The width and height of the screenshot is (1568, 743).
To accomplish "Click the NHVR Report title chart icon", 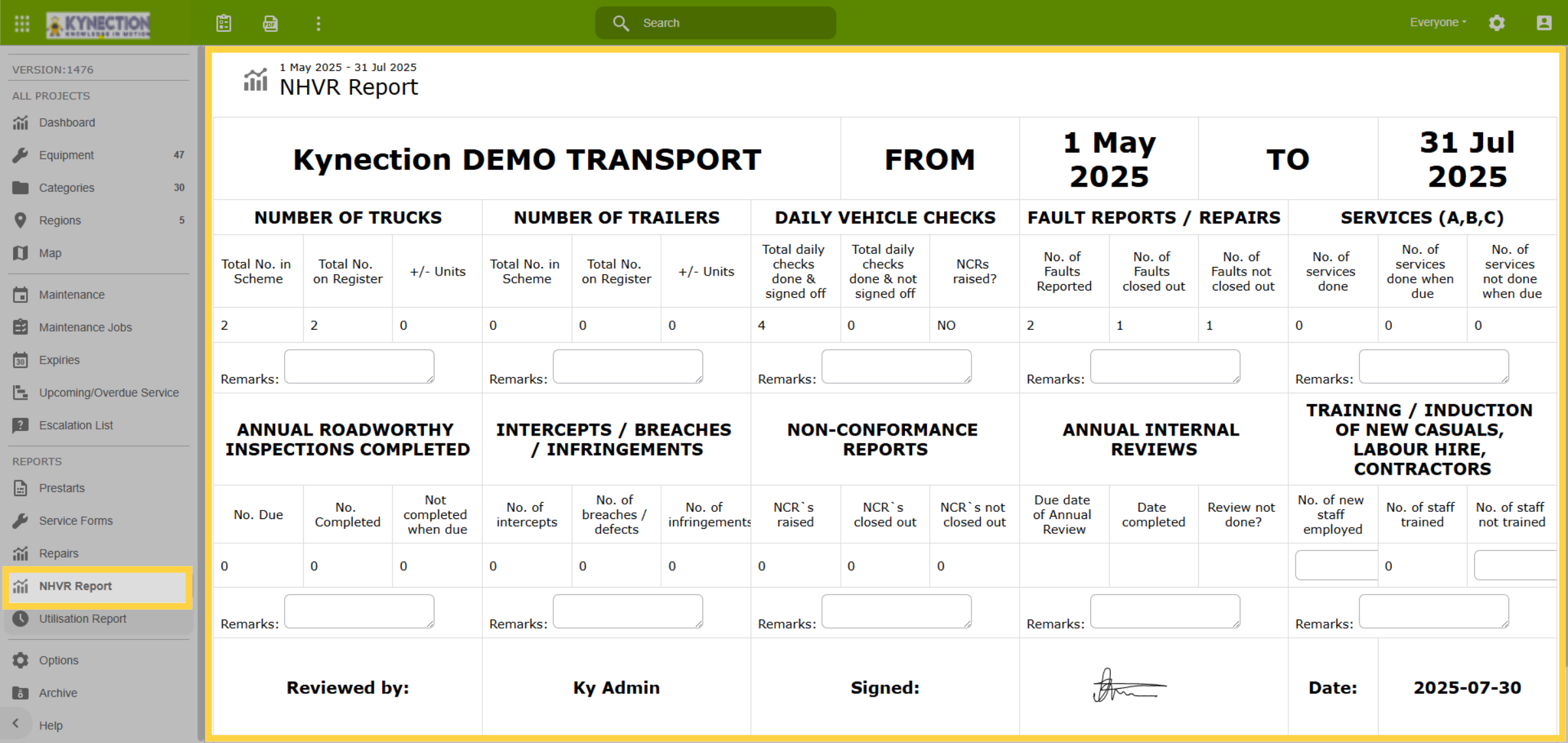I will tap(255, 80).
